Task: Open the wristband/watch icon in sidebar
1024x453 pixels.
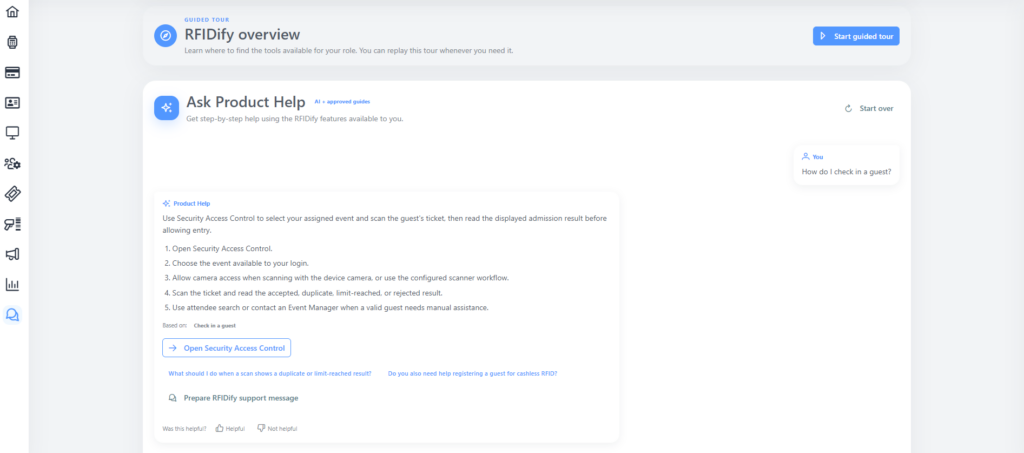Action: 12,42
